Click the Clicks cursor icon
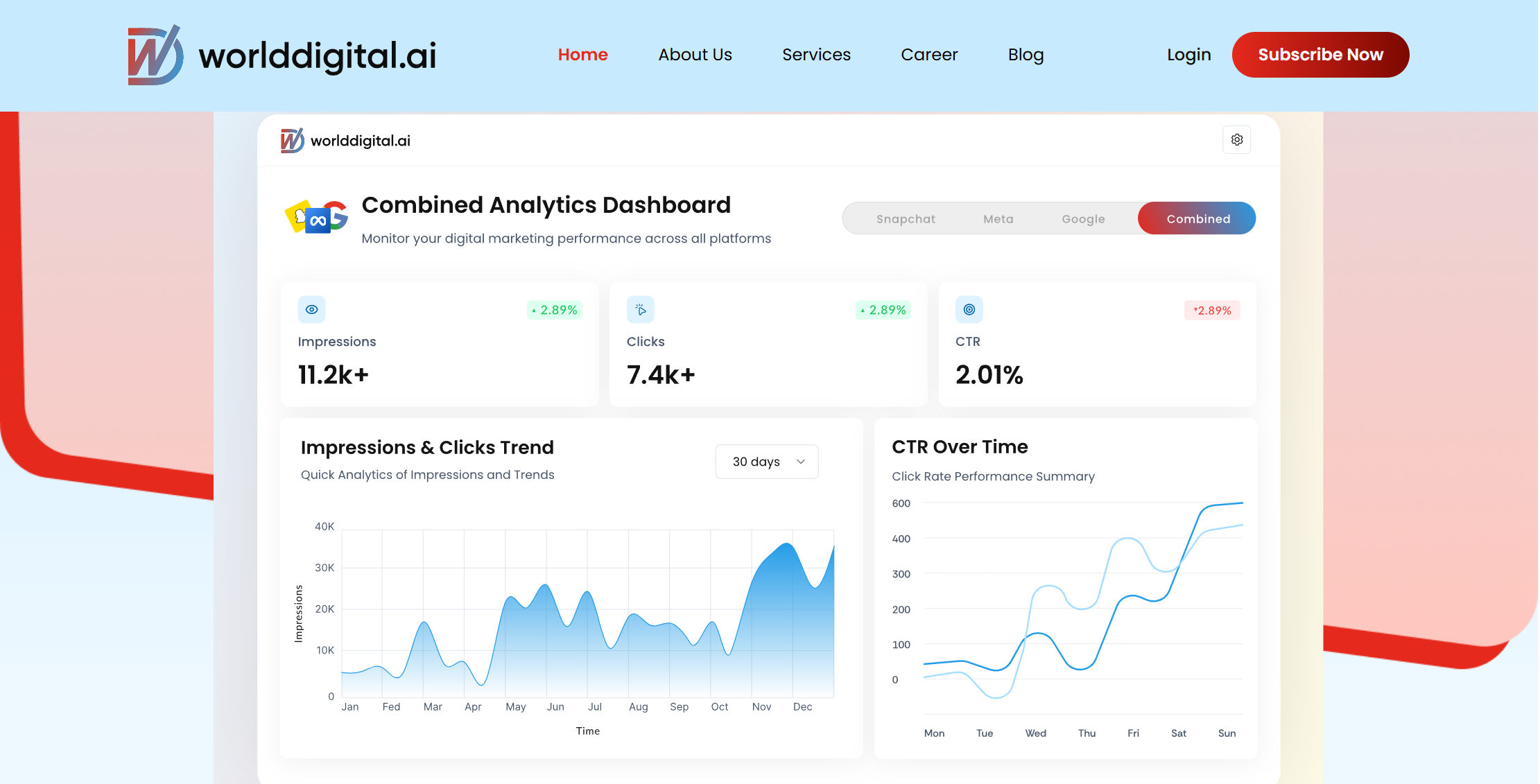This screenshot has height=784, width=1540. (x=640, y=310)
